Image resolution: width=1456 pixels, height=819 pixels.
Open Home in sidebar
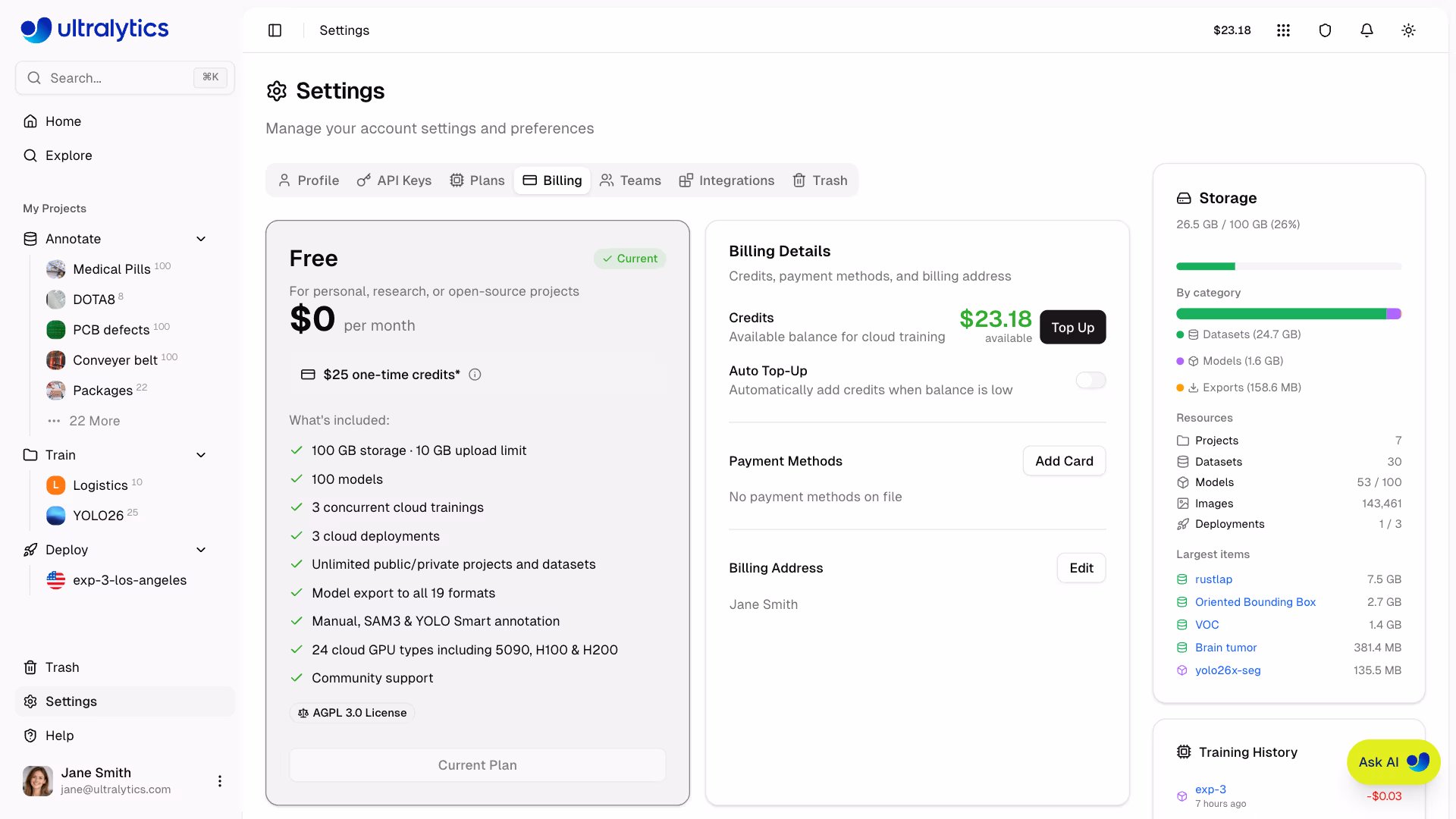point(63,121)
